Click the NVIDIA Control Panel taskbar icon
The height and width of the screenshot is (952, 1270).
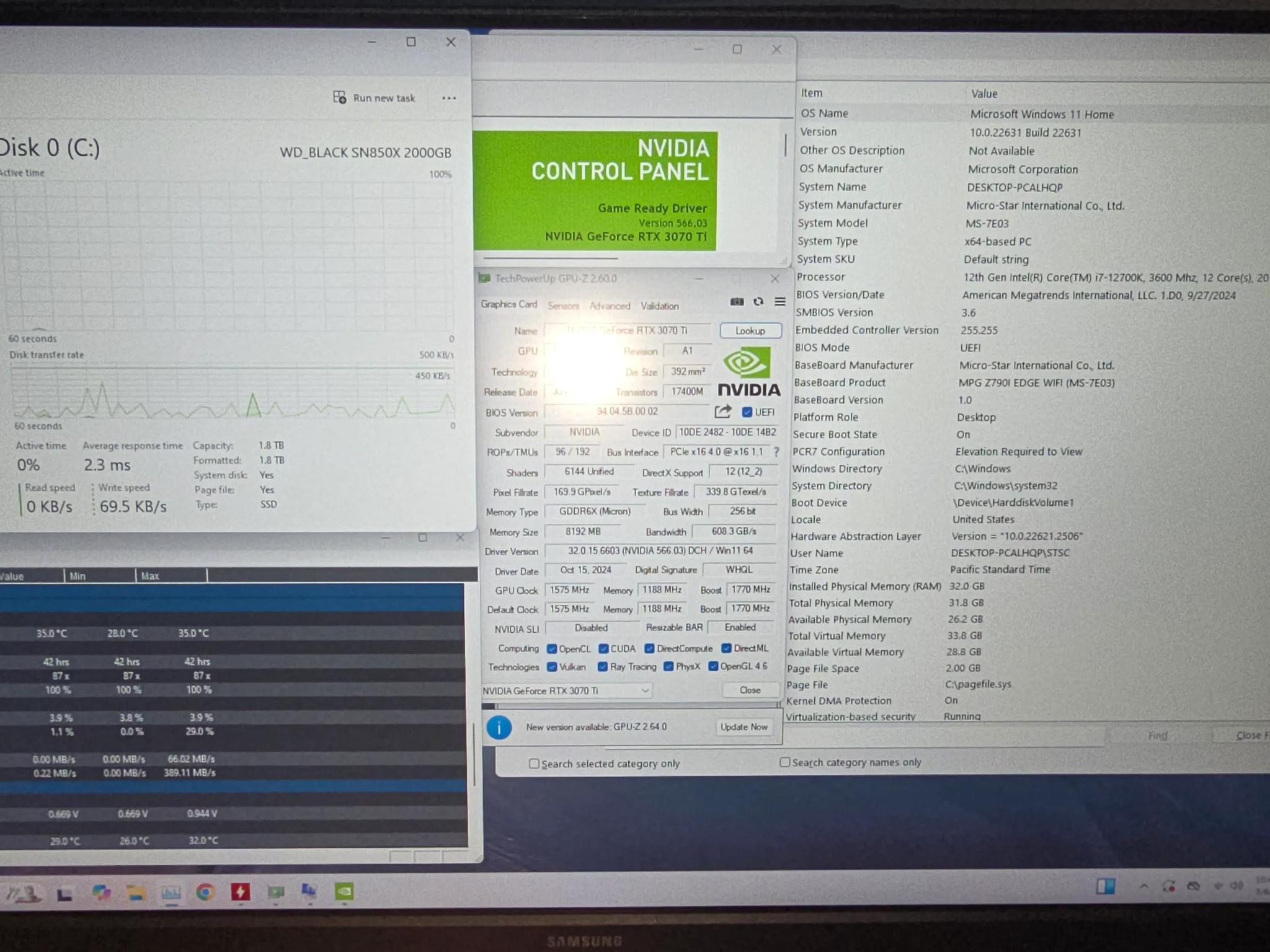tap(344, 891)
